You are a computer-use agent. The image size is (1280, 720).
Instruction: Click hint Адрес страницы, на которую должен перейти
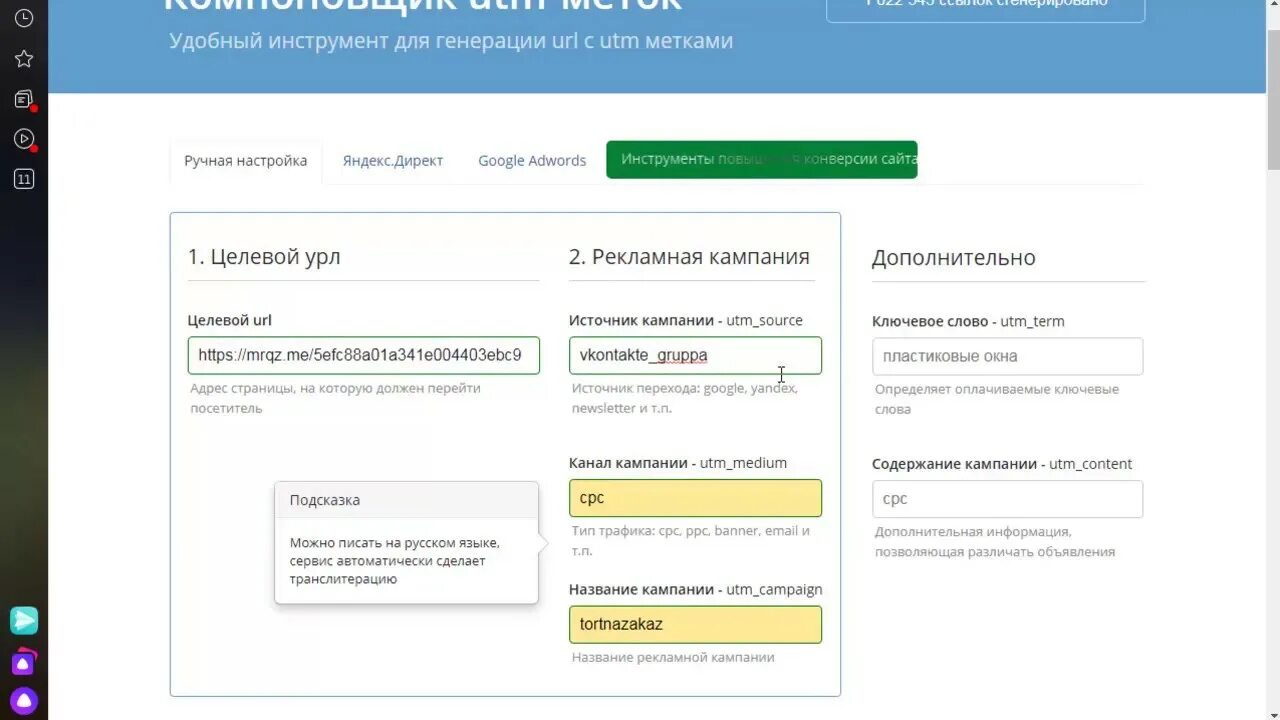(336, 398)
